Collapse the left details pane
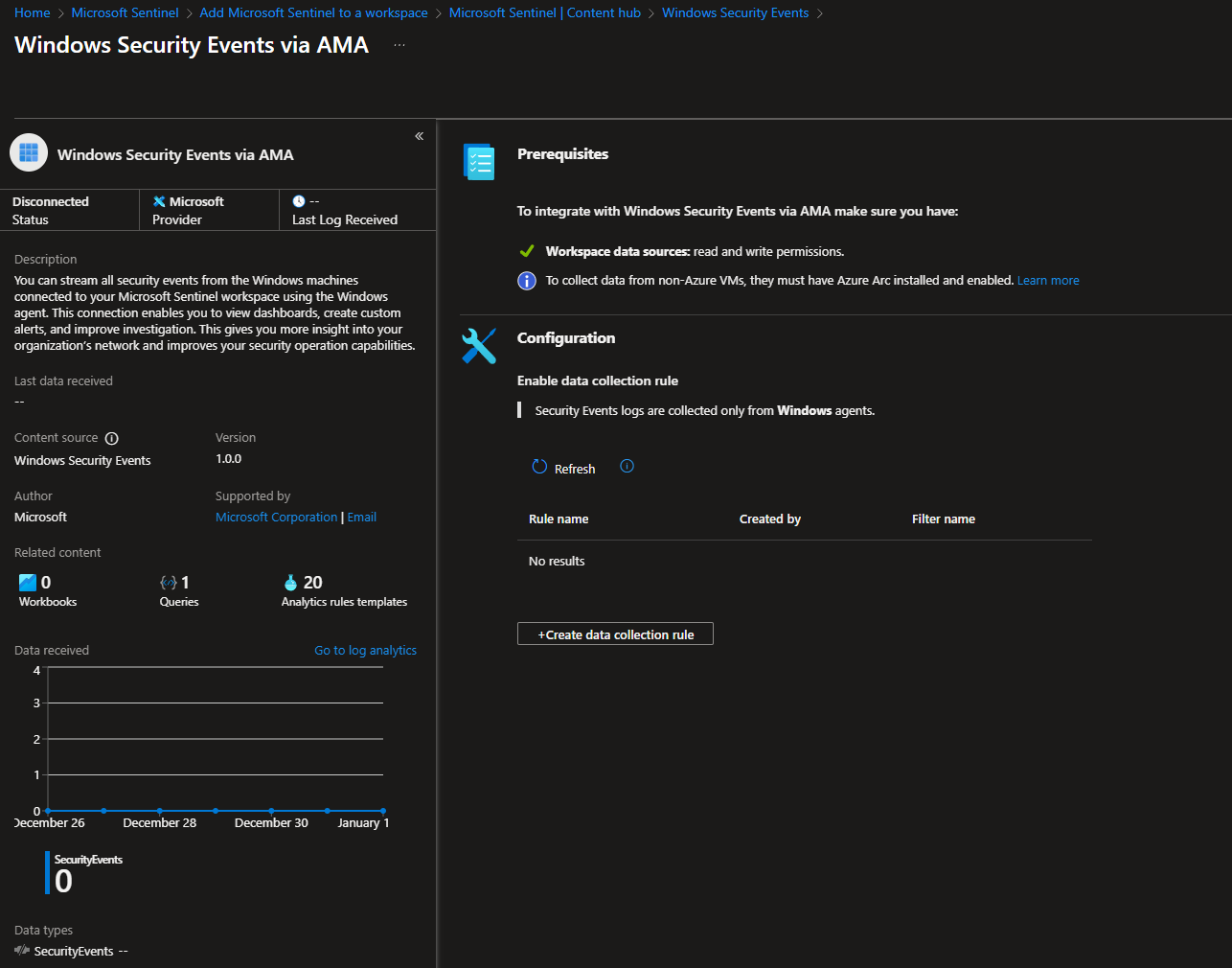This screenshot has height=968, width=1232. tap(419, 136)
